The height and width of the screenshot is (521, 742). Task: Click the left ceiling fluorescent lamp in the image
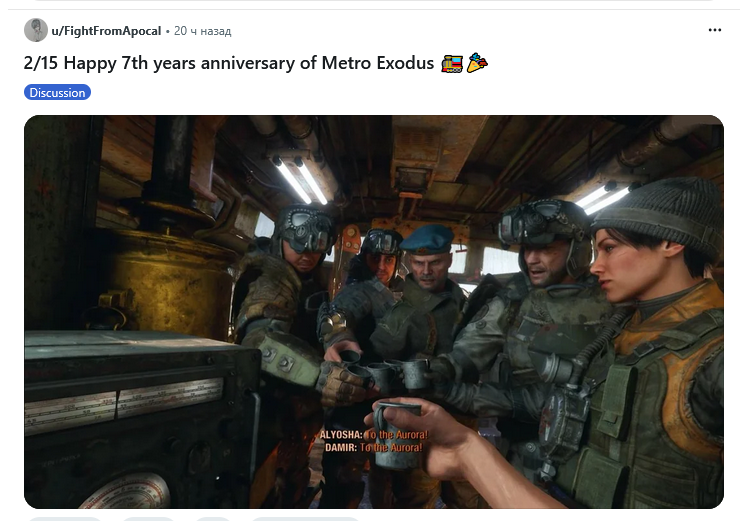pyautogui.click(x=300, y=179)
